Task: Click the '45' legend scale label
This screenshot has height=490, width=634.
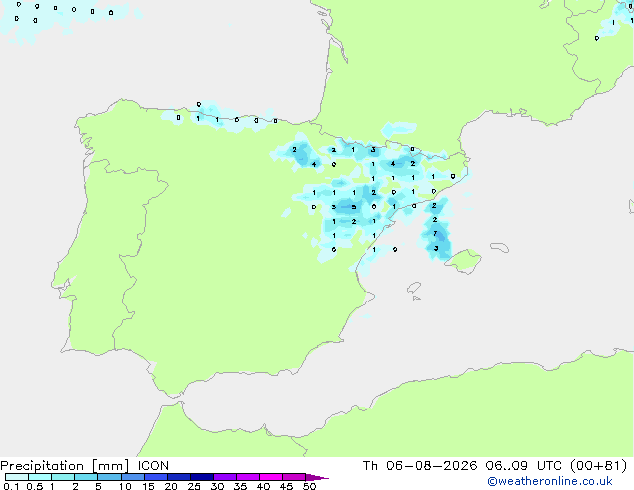Action: (x=286, y=486)
